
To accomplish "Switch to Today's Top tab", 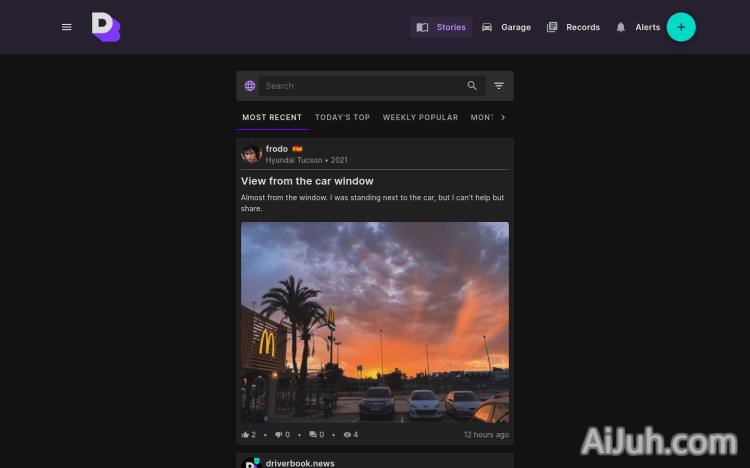I will coord(342,117).
